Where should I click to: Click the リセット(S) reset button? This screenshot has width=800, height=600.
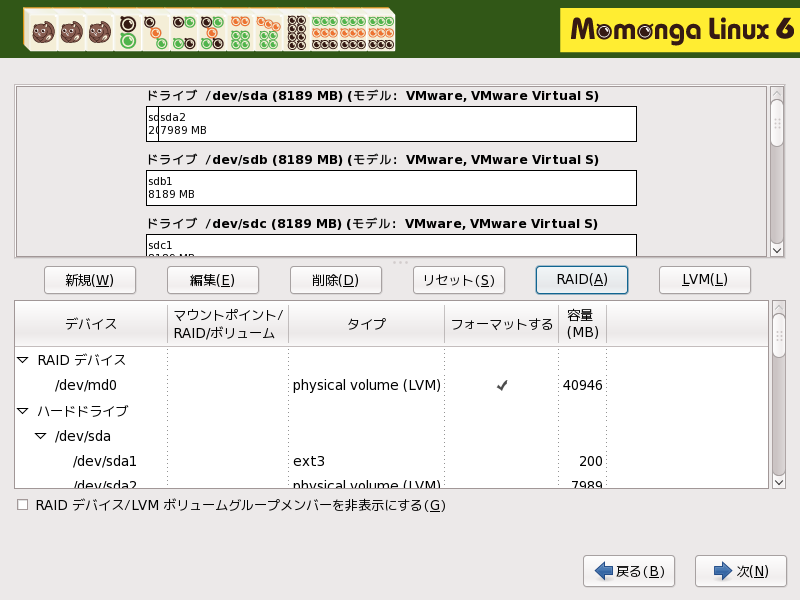[459, 280]
